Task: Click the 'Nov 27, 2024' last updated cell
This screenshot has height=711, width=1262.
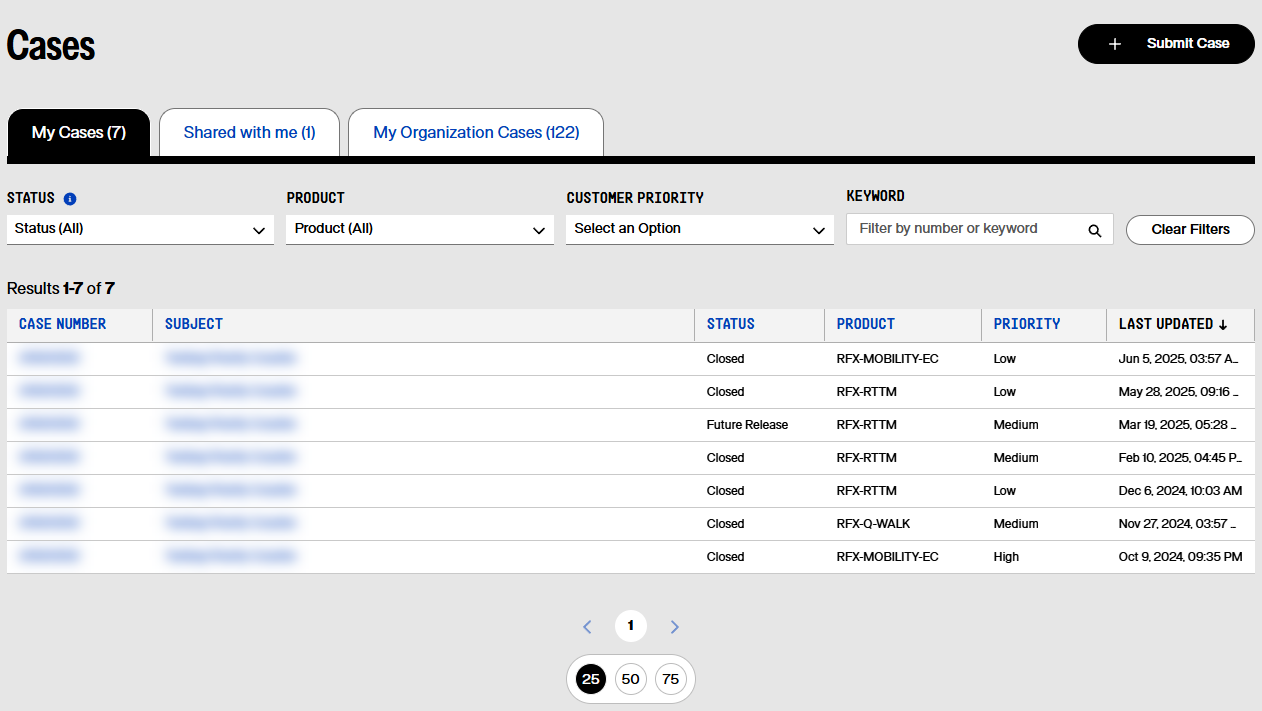Action: pos(1178,524)
